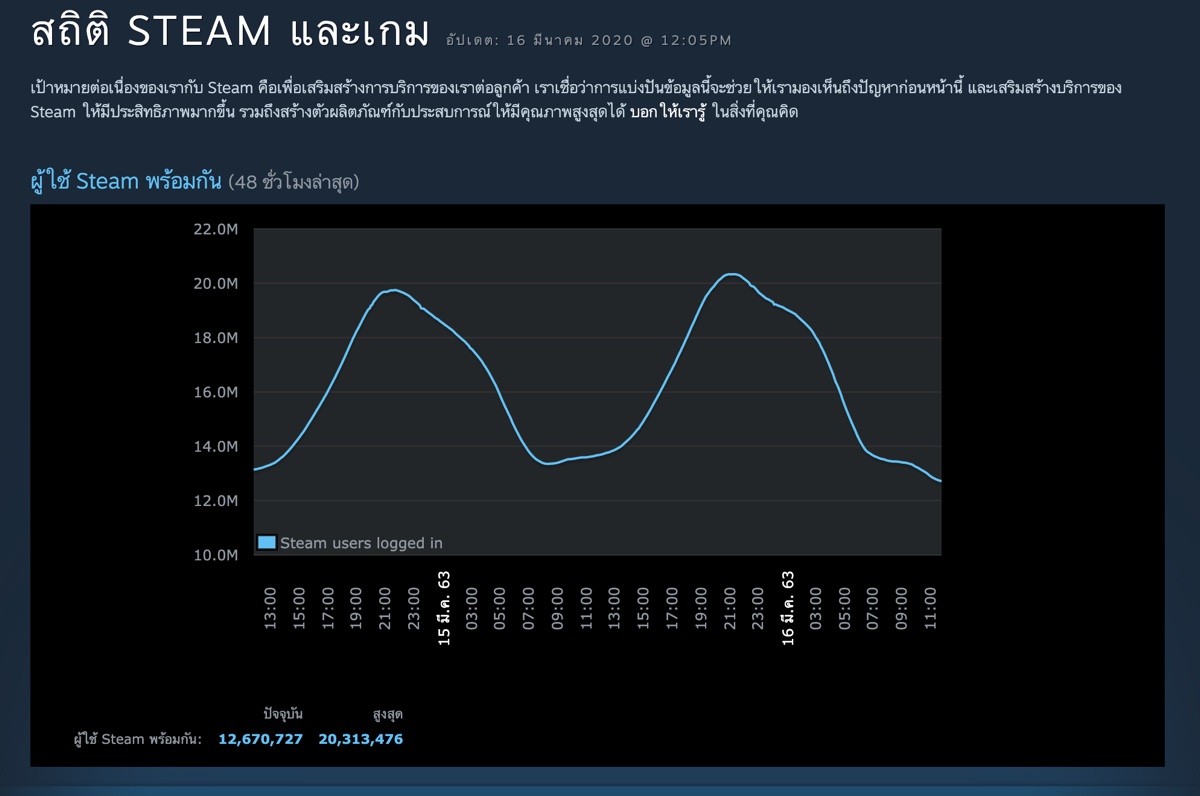
Task: Click the 22.0M y-axis label
Action: [x=214, y=229]
